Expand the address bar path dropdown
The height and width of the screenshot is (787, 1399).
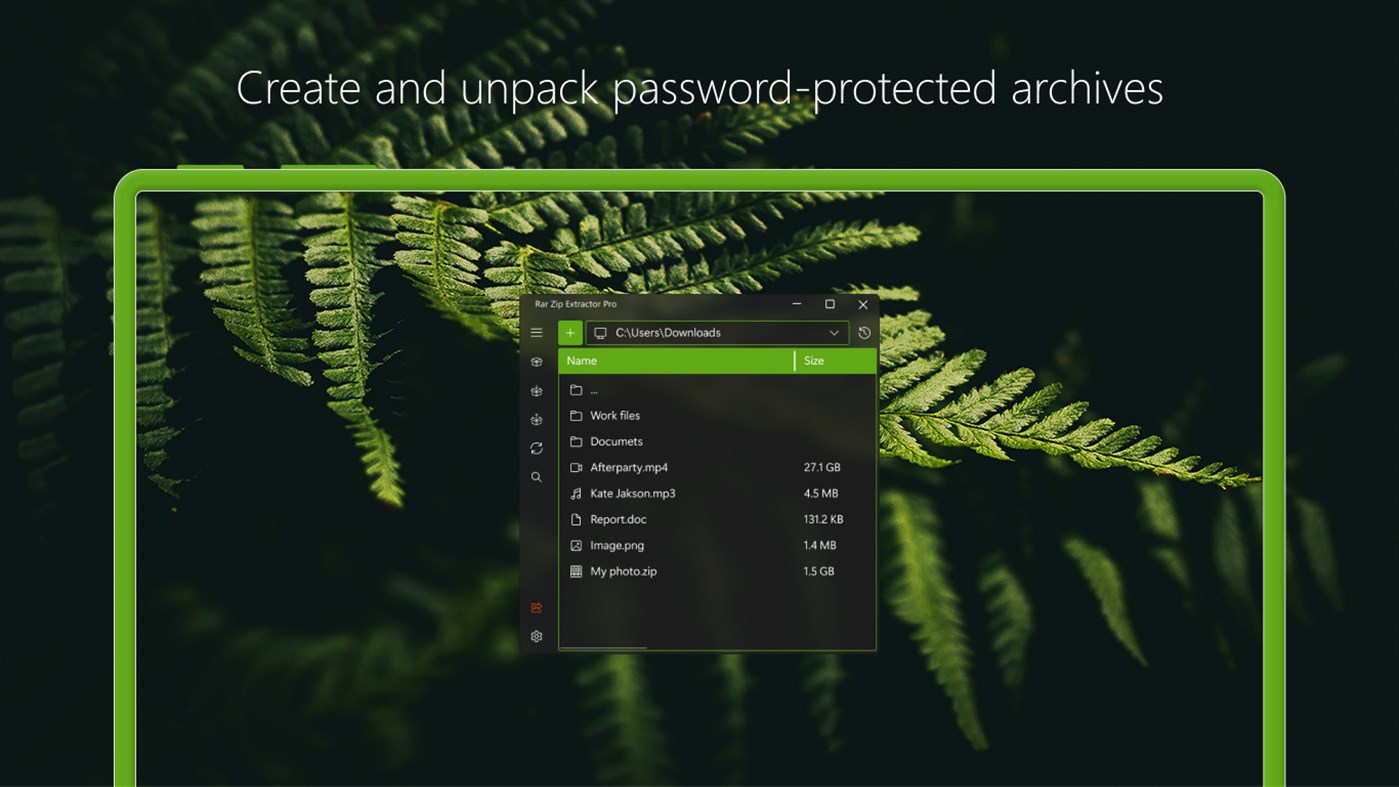click(833, 332)
